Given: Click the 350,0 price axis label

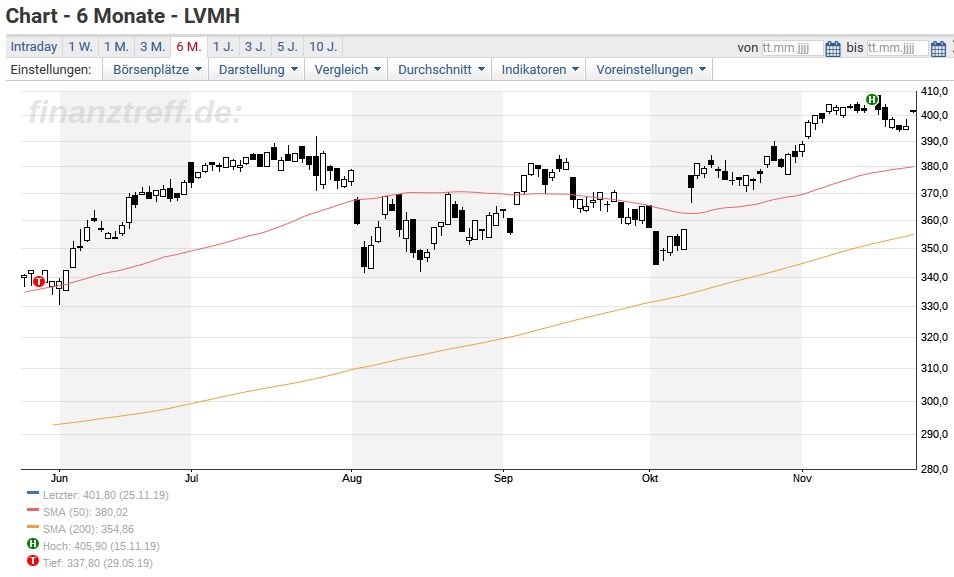Looking at the screenshot, I should point(935,248).
